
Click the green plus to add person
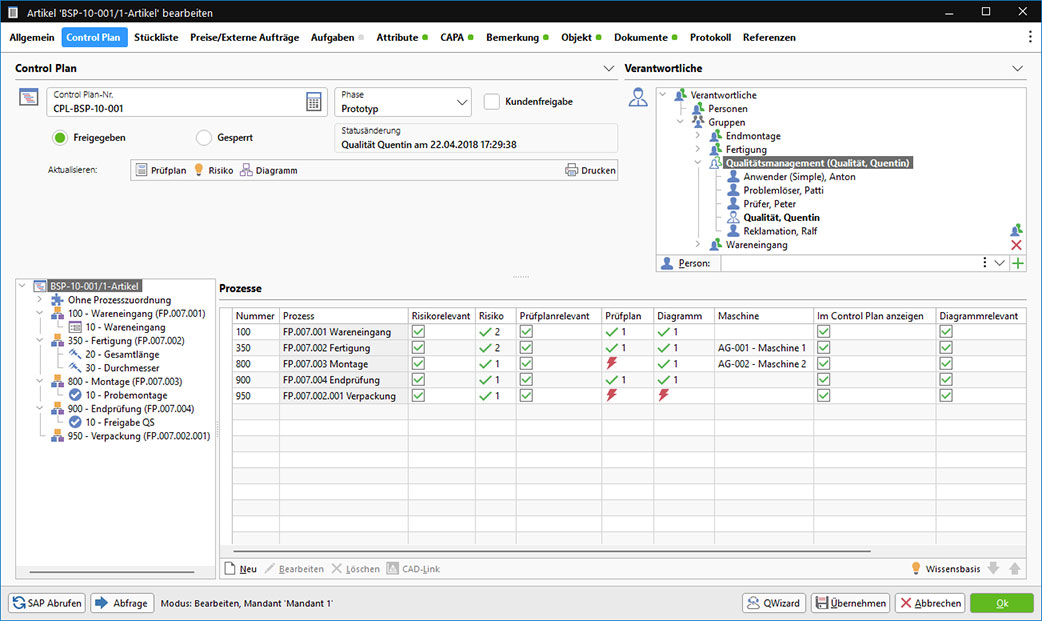tap(1018, 263)
